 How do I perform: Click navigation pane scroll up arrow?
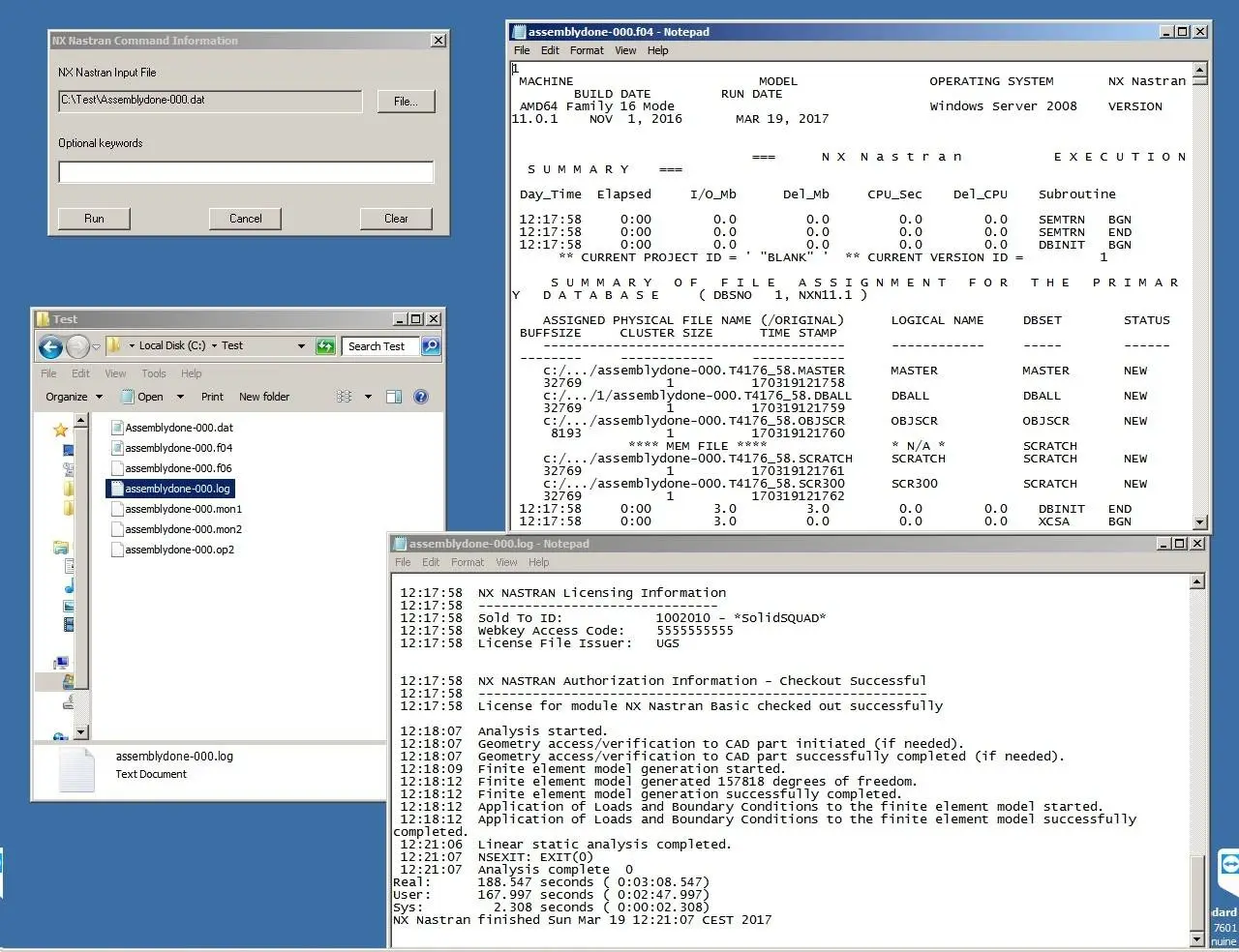click(81, 421)
